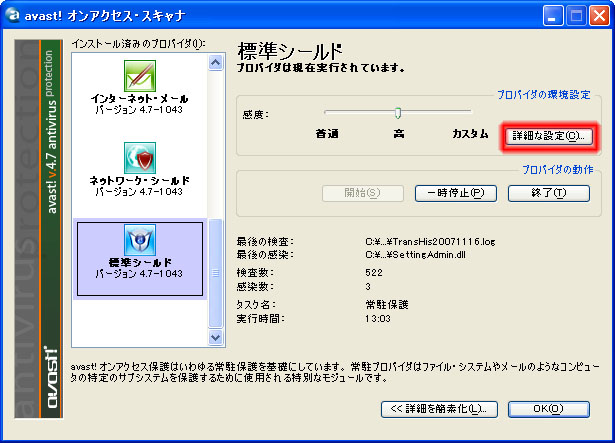
Task: Click the 終了(T) terminate button
Action: (549, 193)
